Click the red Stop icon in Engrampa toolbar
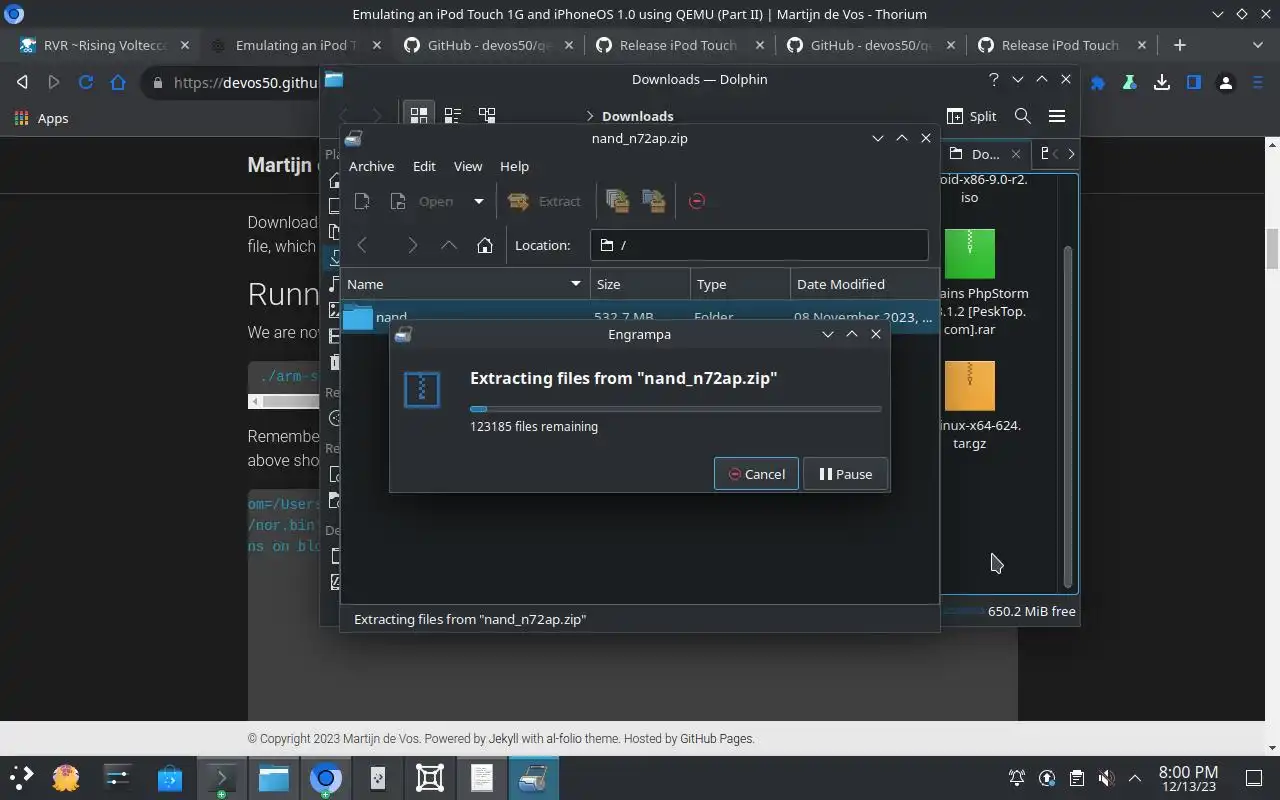The width and height of the screenshot is (1280, 800). click(x=697, y=201)
